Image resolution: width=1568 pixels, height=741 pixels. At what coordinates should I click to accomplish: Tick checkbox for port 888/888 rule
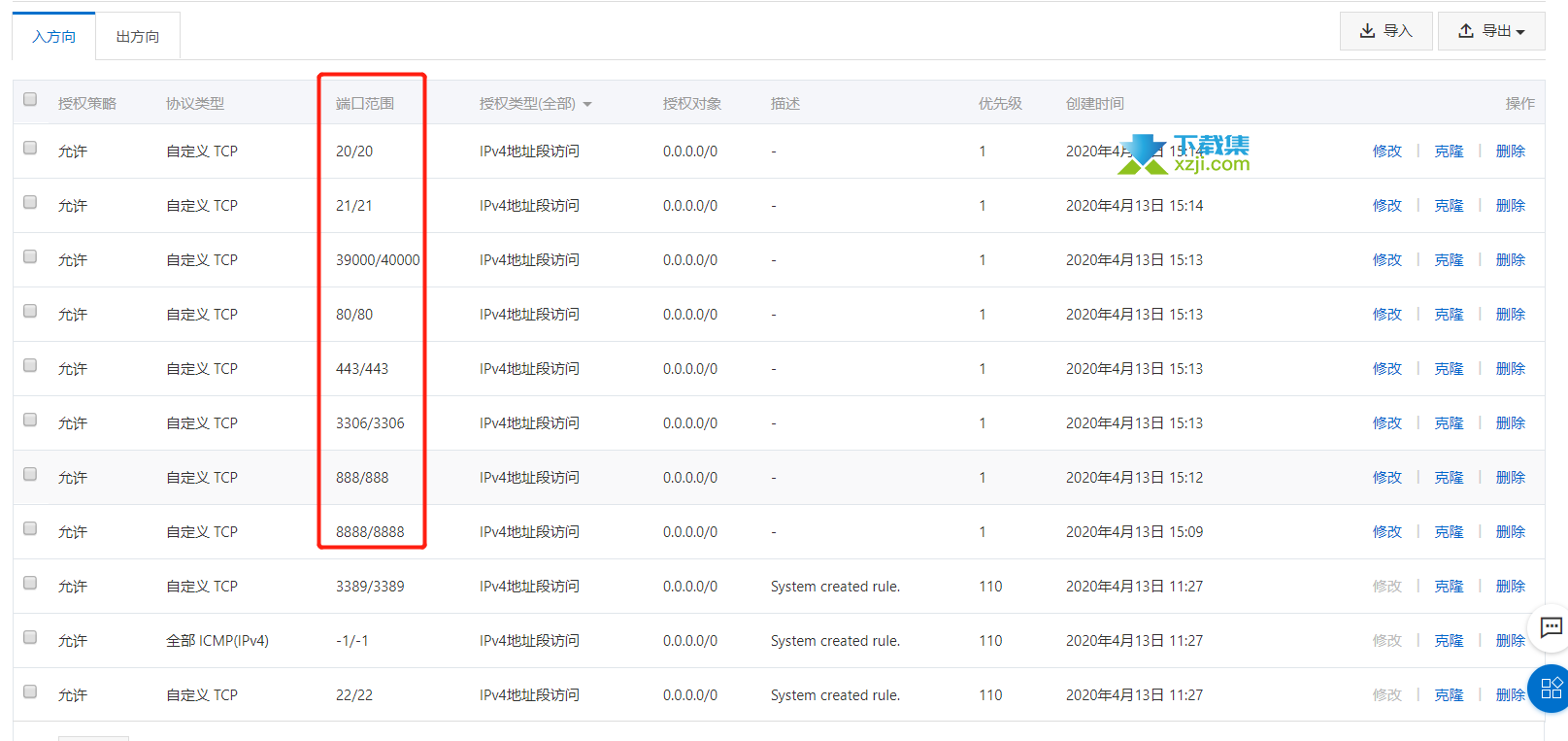tap(30, 474)
